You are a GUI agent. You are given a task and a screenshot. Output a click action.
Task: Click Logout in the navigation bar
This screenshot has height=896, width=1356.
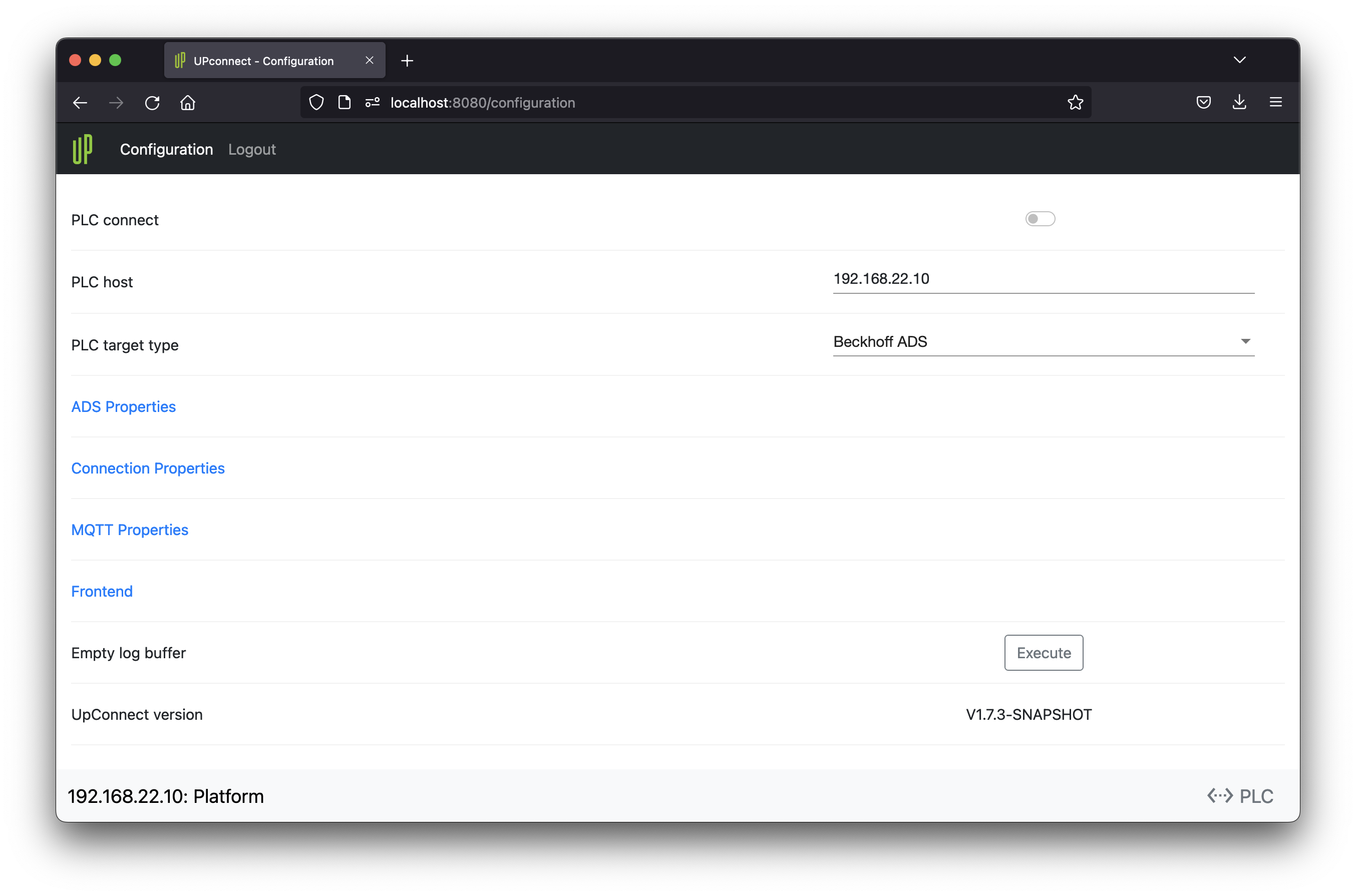click(x=252, y=149)
